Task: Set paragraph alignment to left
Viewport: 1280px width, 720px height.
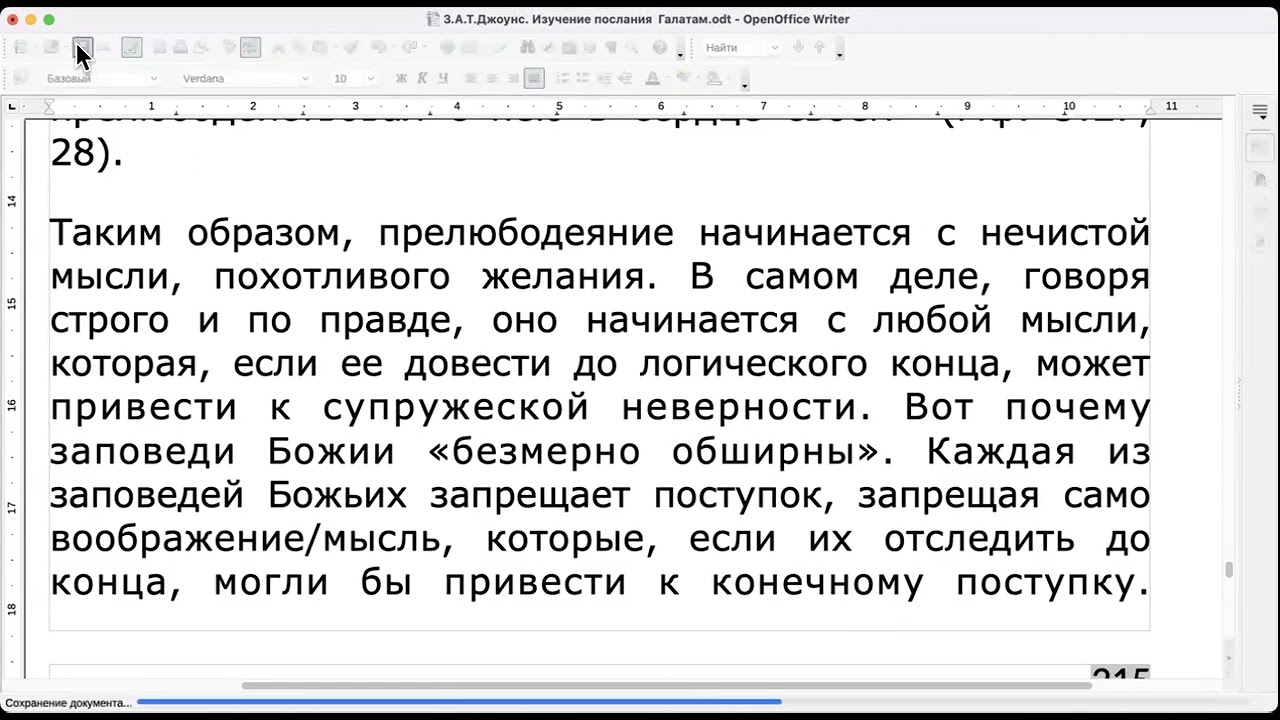Action: point(471,78)
